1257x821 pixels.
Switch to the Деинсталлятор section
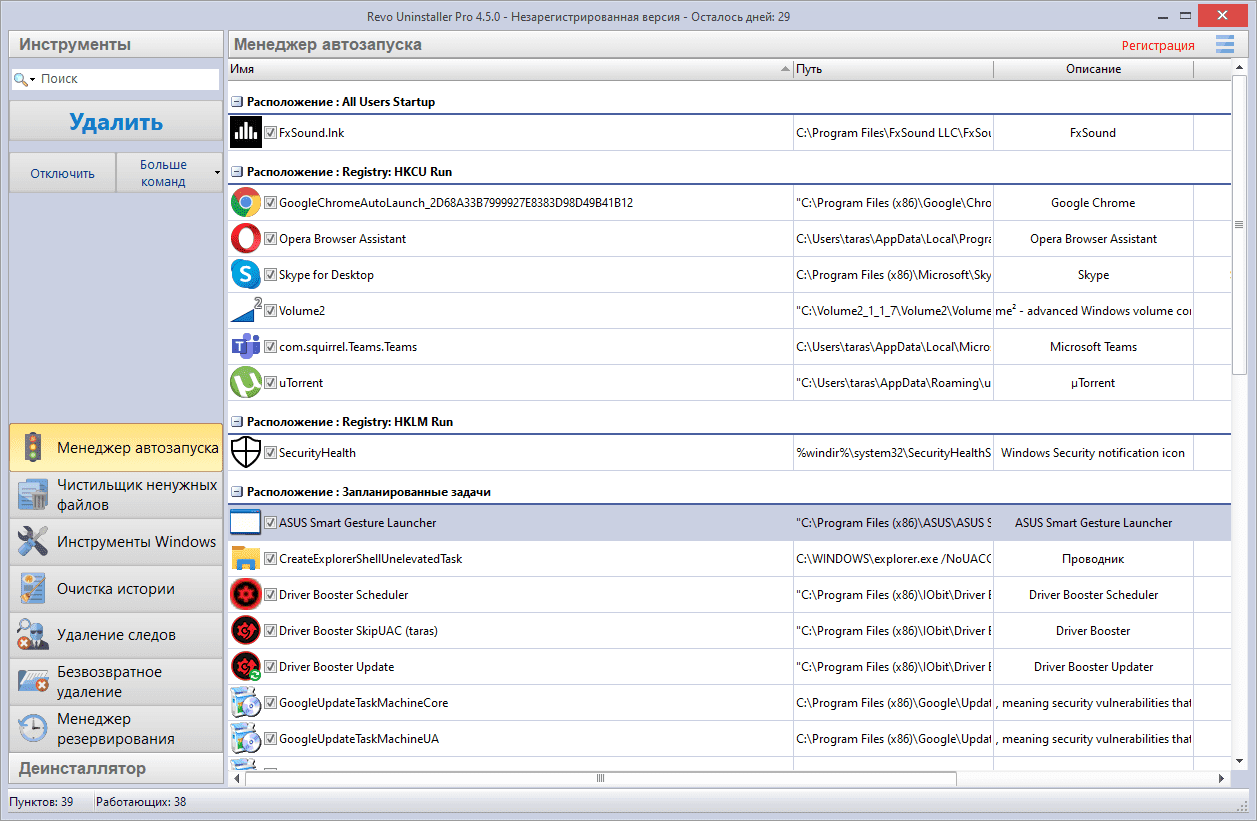116,768
